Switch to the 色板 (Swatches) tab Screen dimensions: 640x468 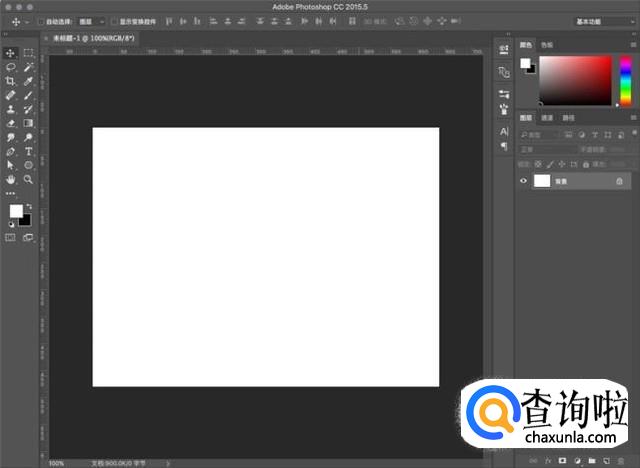pos(546,45)
